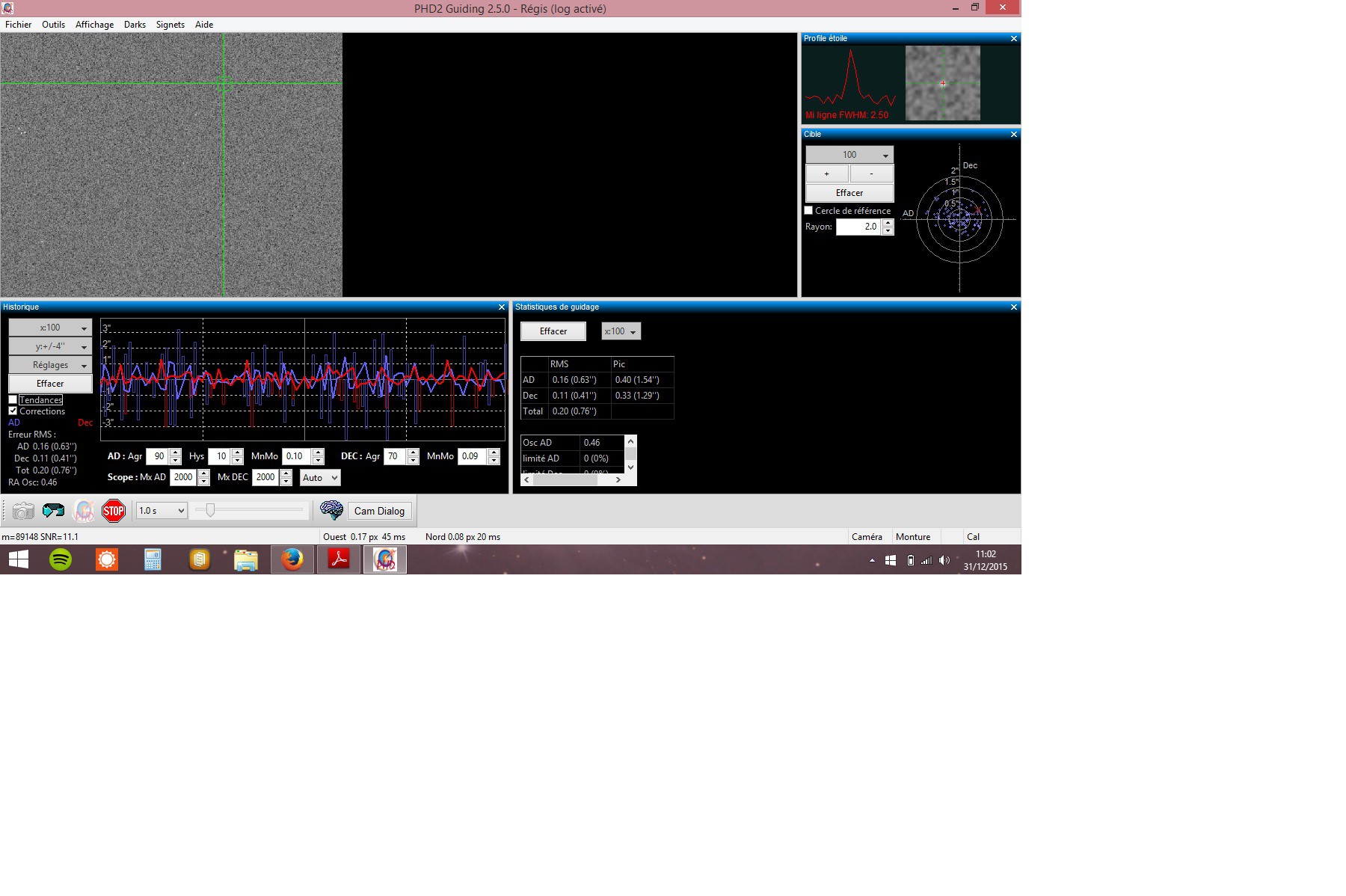
Task: Click Effacer in the Cible panel
Action: click(x=849, y=193)
